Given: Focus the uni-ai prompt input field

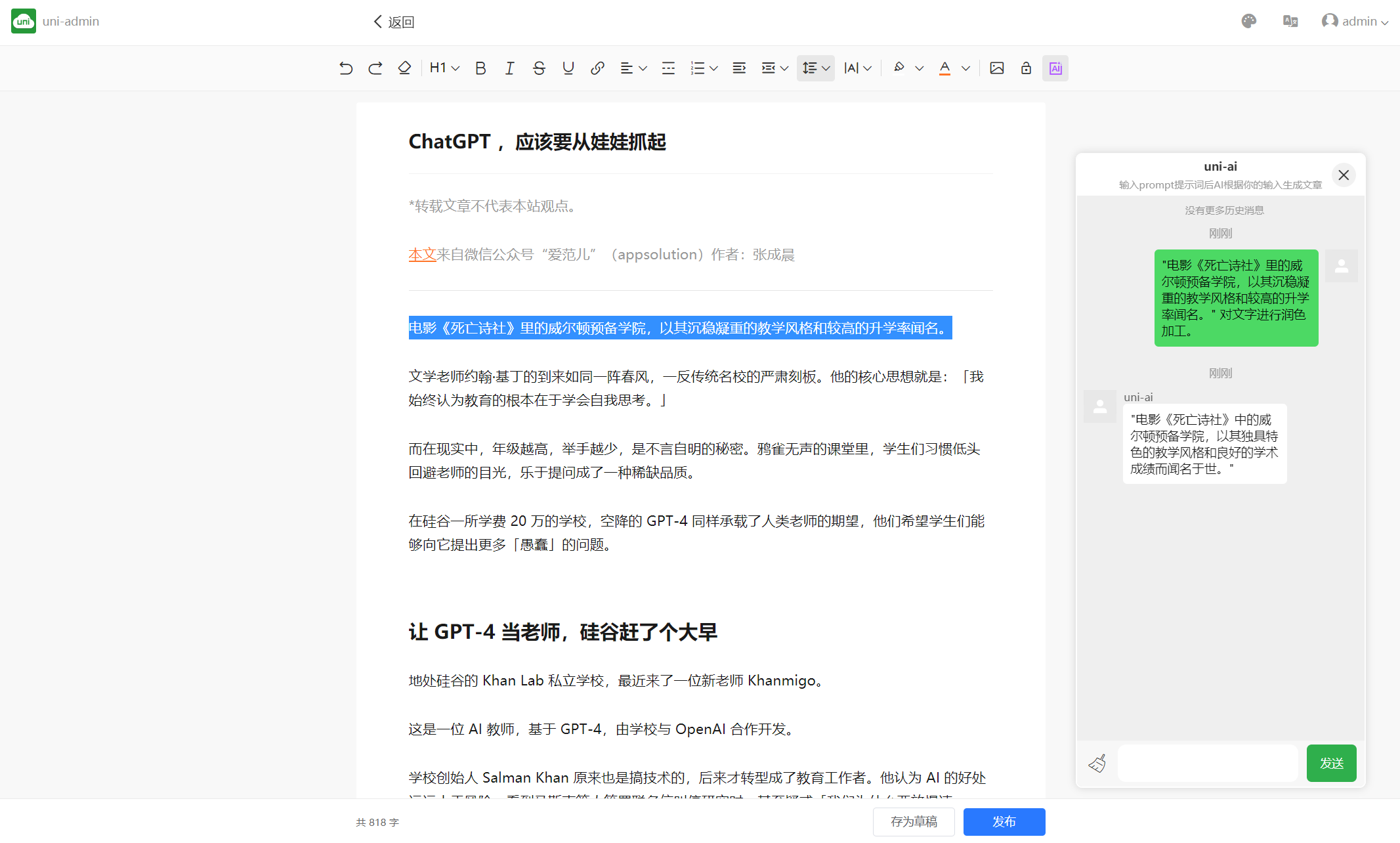Looking at the screenshot, I should (x=1208, y=763).
